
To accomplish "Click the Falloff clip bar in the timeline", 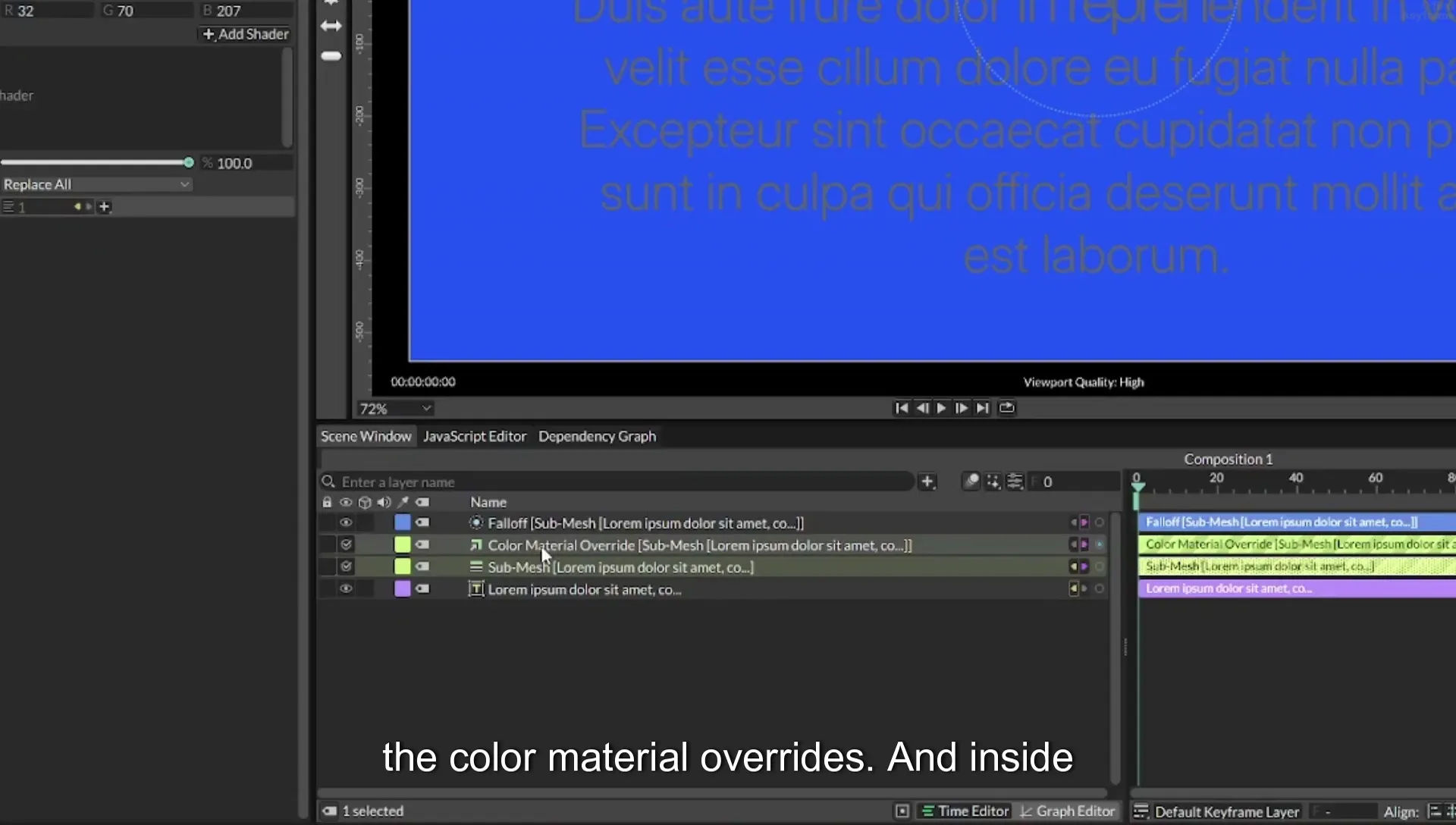I will [1297, 522].
